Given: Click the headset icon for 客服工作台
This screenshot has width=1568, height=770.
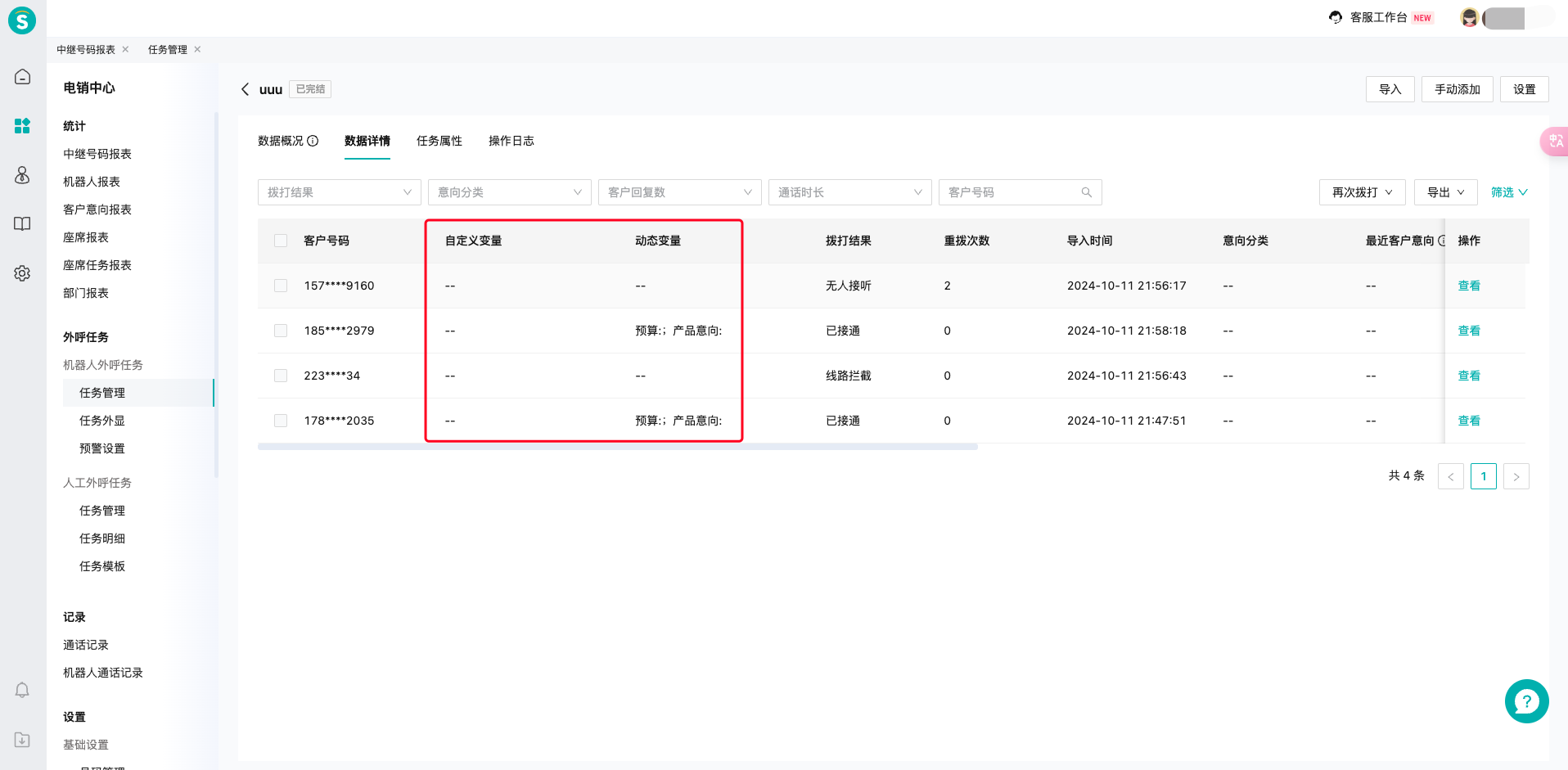Looking at the screenshot, I should coord(1336,17).
